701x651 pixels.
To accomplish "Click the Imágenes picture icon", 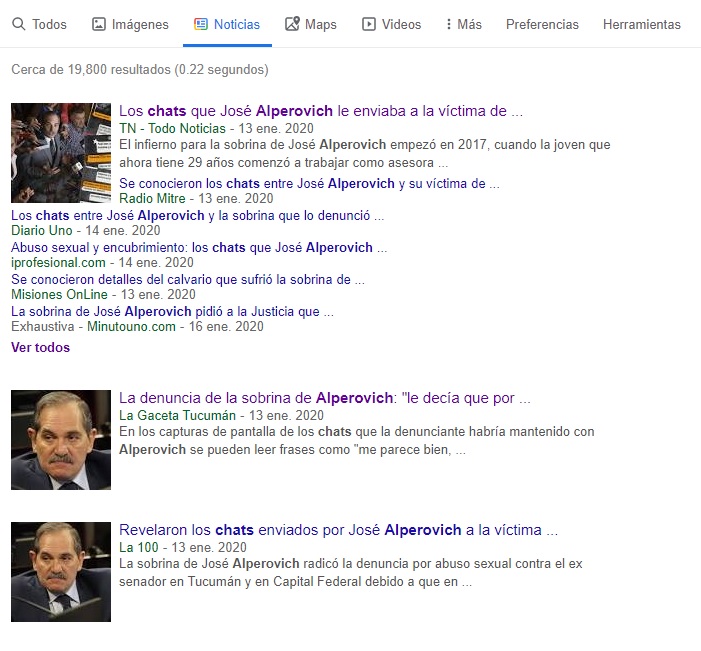I will pyautogui.click(x=99, y=24).
